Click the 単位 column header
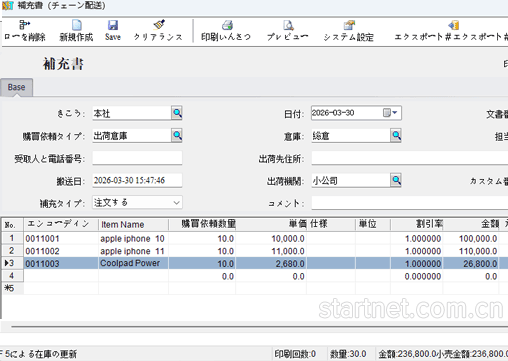508x361 pixels. (373, 224)
